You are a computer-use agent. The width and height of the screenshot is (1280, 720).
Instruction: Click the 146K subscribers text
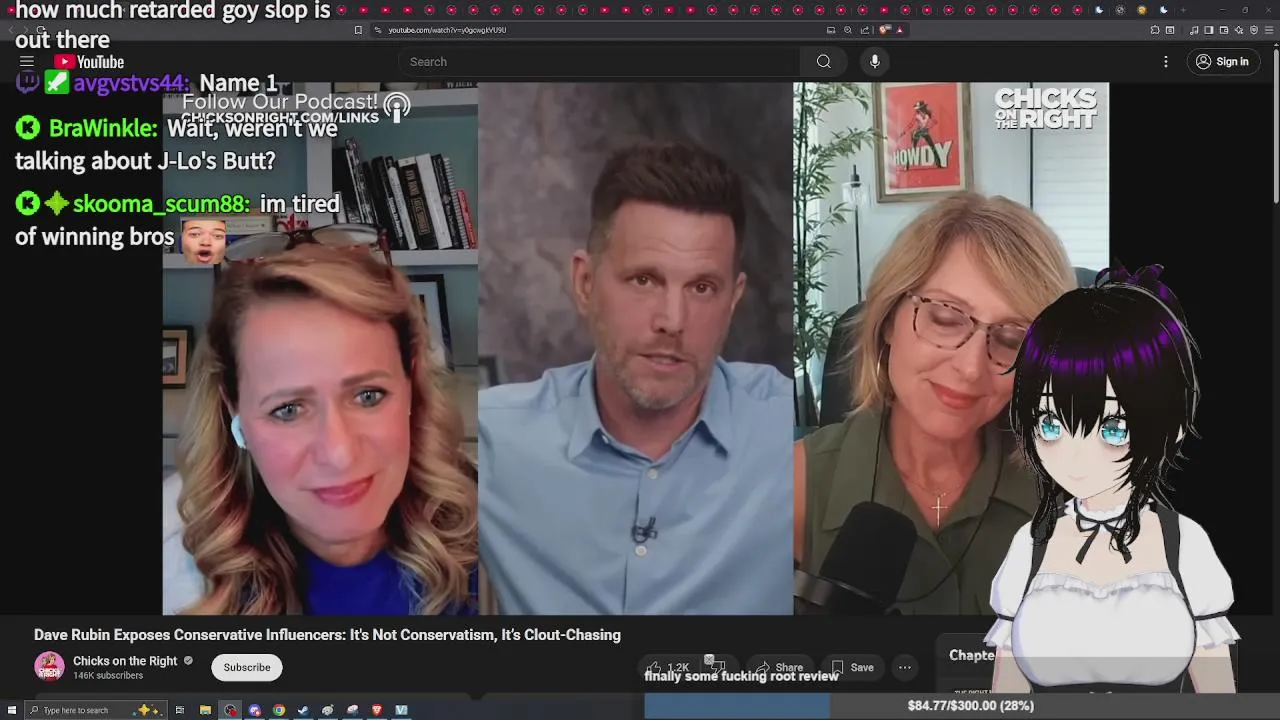[x=108, y=676]
